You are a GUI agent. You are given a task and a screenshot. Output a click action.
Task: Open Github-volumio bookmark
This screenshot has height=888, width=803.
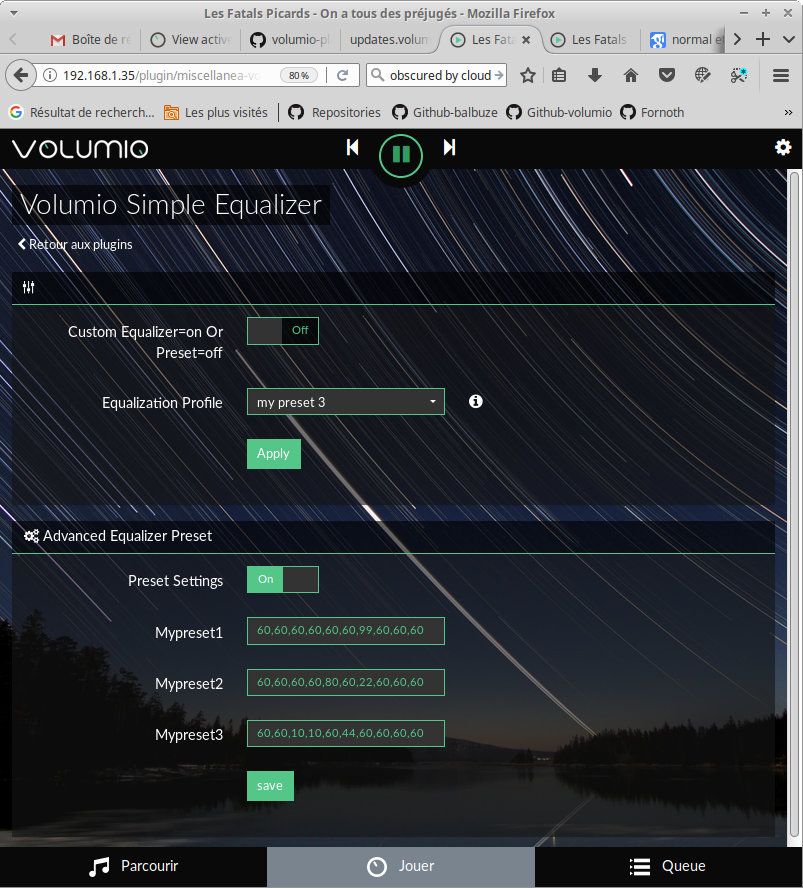pyautogui.click(x=559, y=112)
